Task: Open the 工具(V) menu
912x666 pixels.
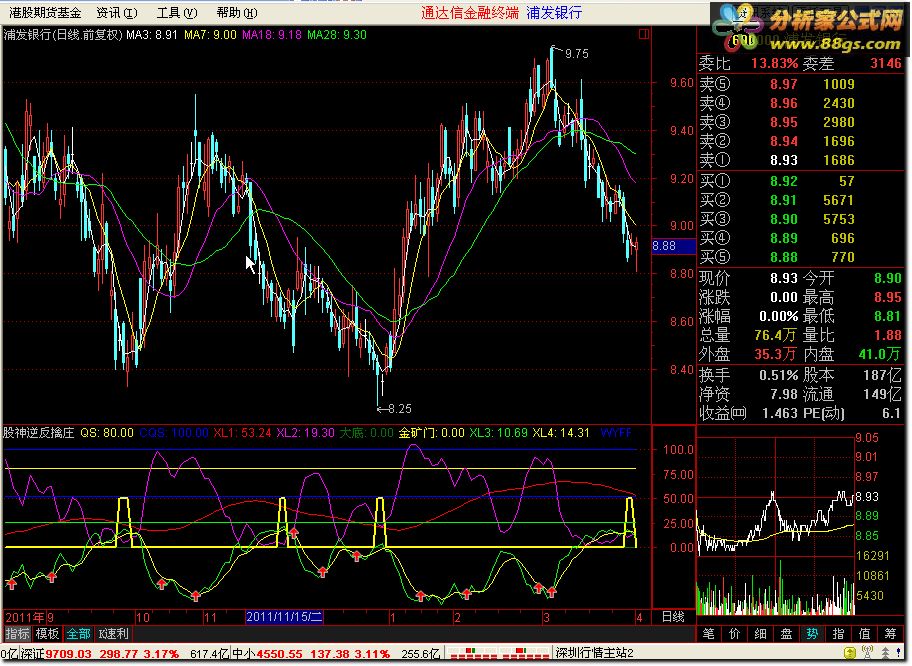Action: pyautogui.click(x=176, y=12)
